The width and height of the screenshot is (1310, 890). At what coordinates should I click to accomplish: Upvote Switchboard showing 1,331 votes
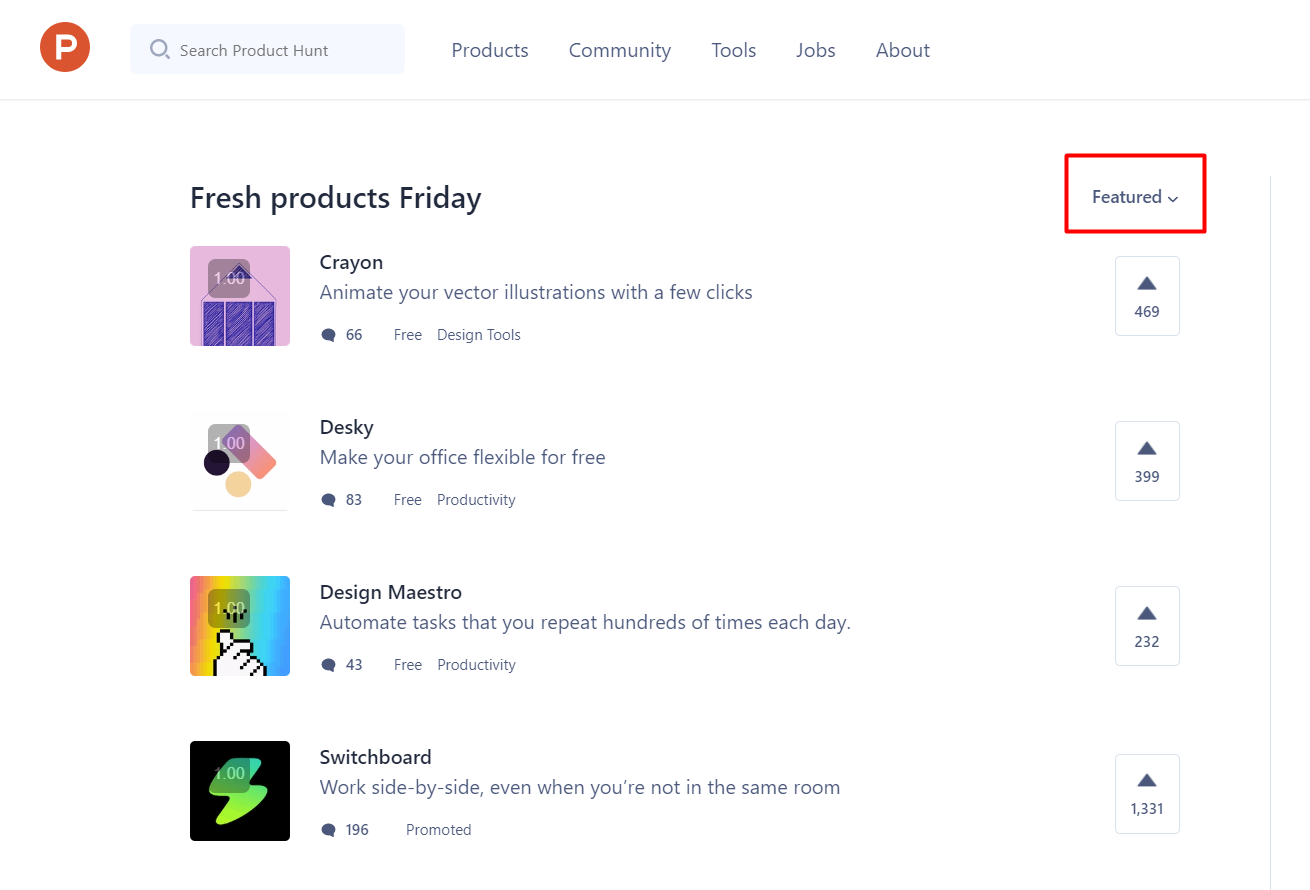[x=1147, y=794]
